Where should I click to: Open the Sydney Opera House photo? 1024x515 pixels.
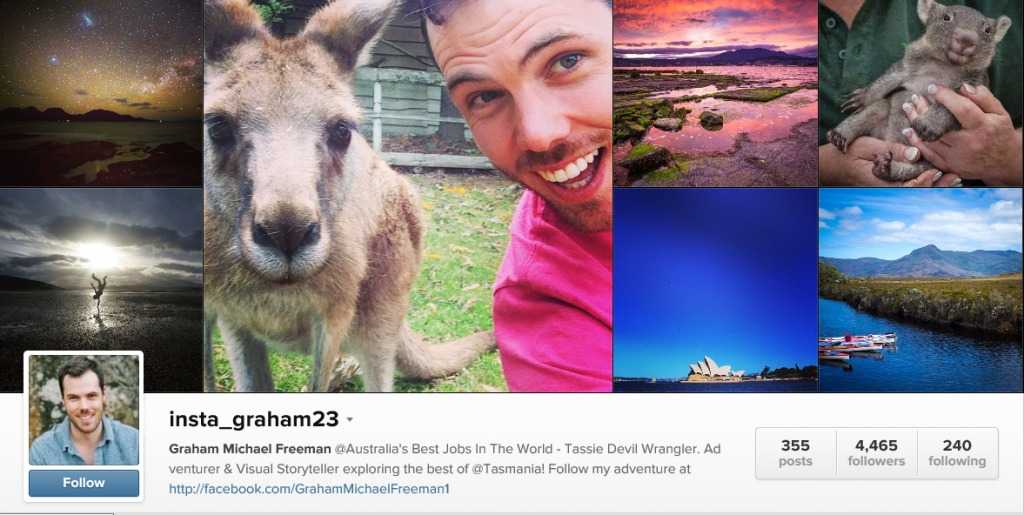coord(715,290)
